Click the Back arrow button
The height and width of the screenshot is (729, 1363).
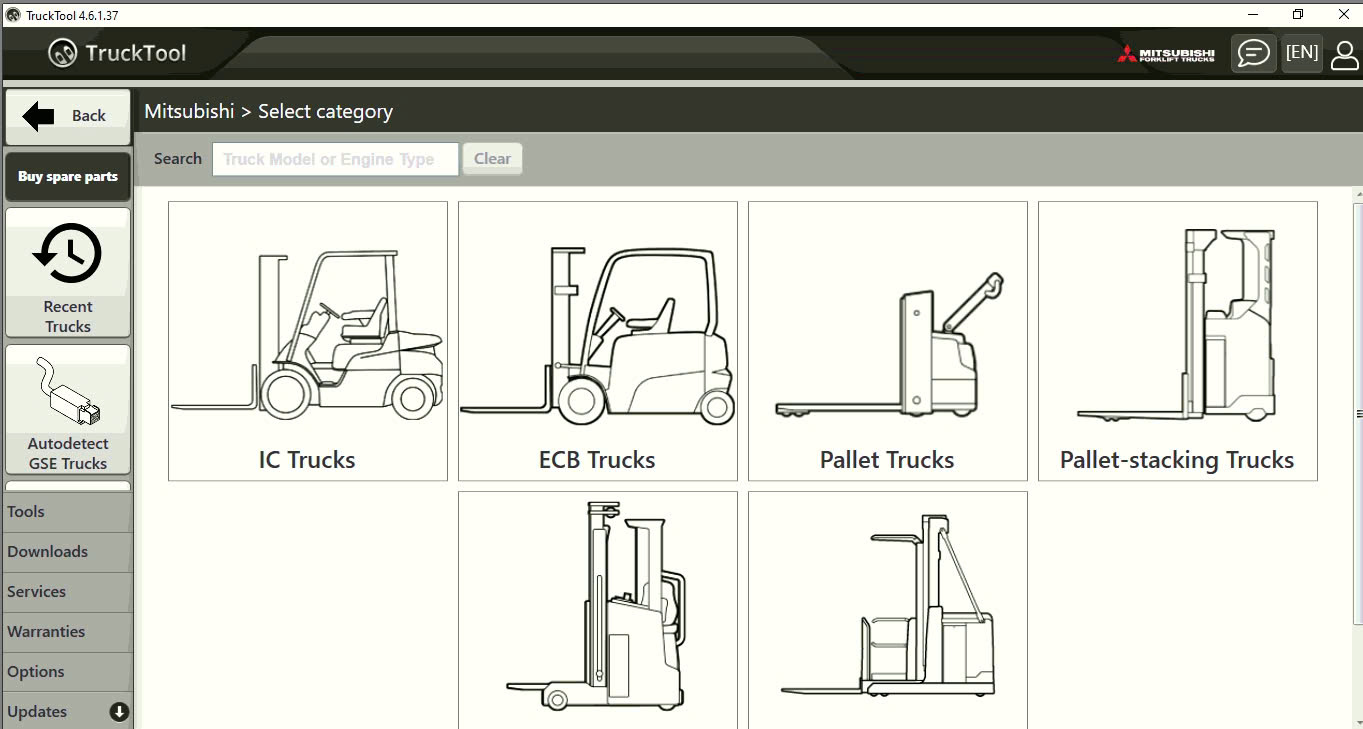click(68, 116)
